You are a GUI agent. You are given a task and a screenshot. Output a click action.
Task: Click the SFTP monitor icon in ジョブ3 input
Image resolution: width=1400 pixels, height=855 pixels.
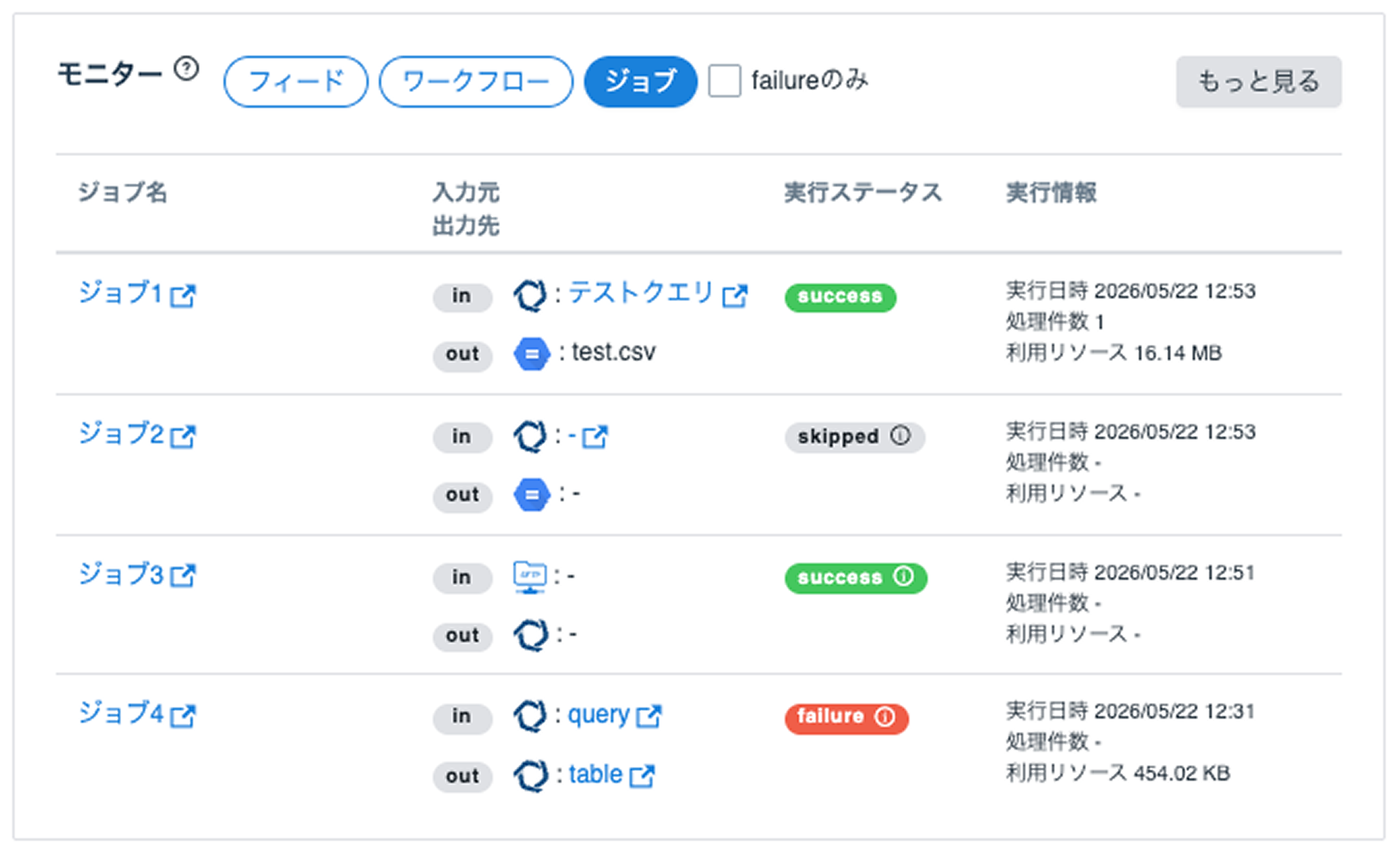point(530,577)
